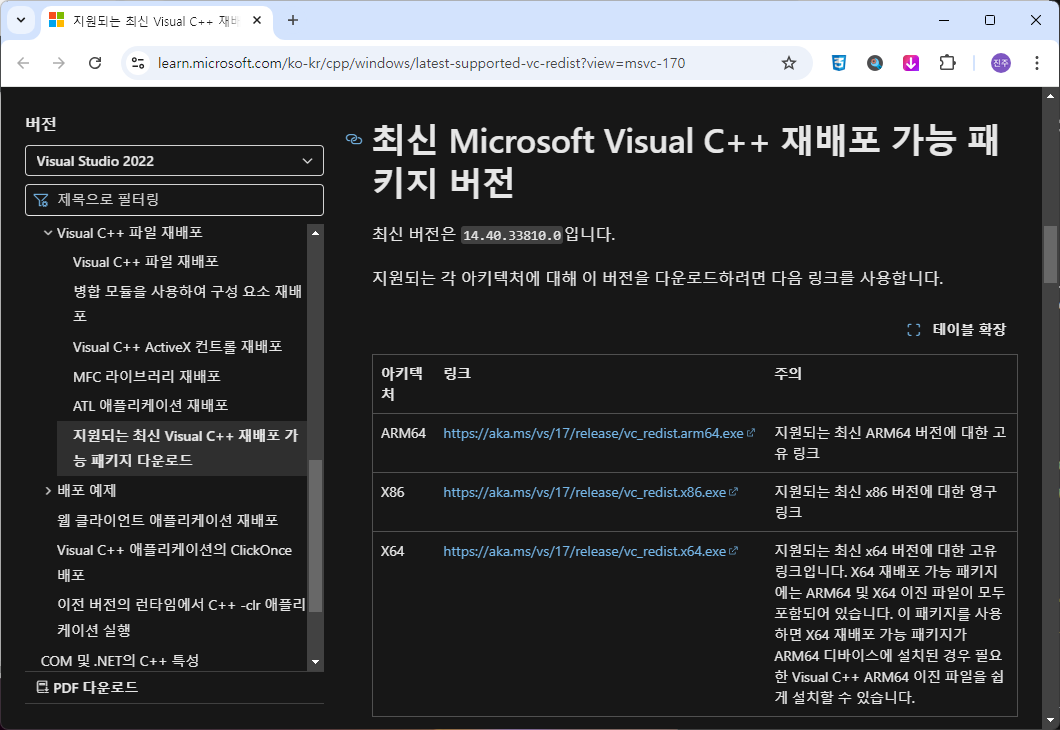Expand the 배포 예제 tree node
The height and width of the screenshot is (730, 1060).
tap(48, 491)
